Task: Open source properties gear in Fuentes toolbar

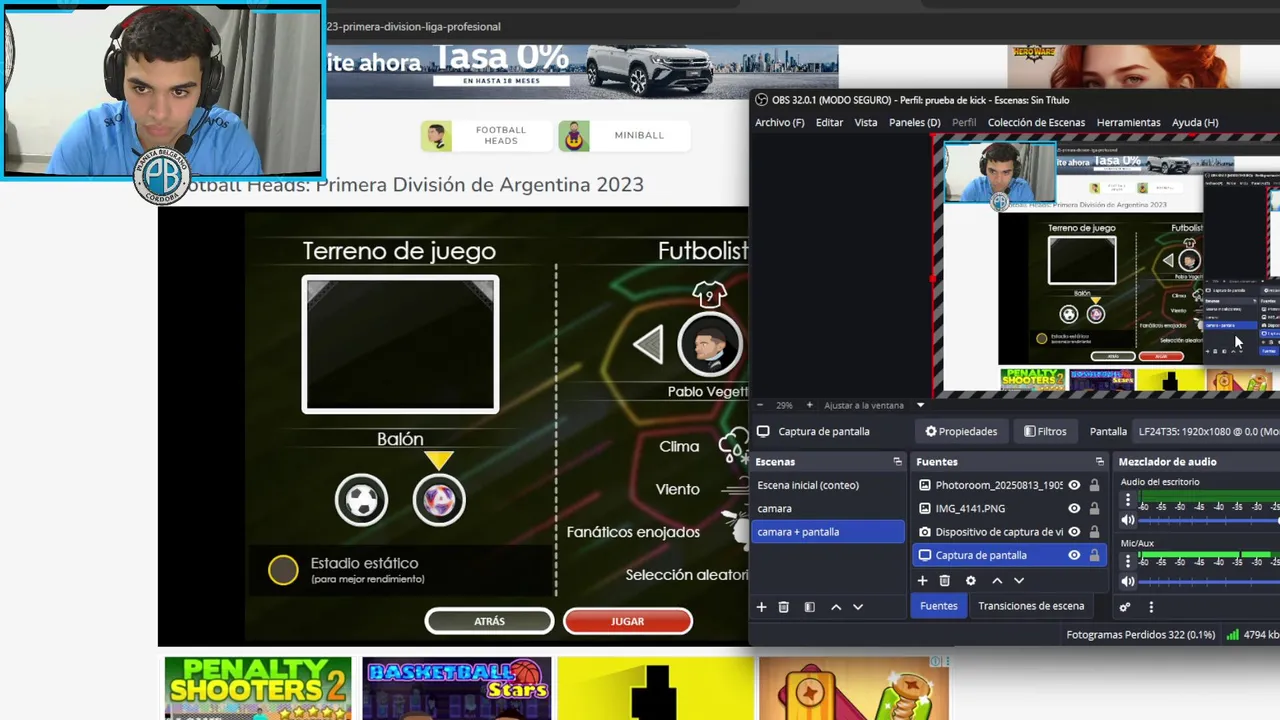Action: [x=970, y=580]
